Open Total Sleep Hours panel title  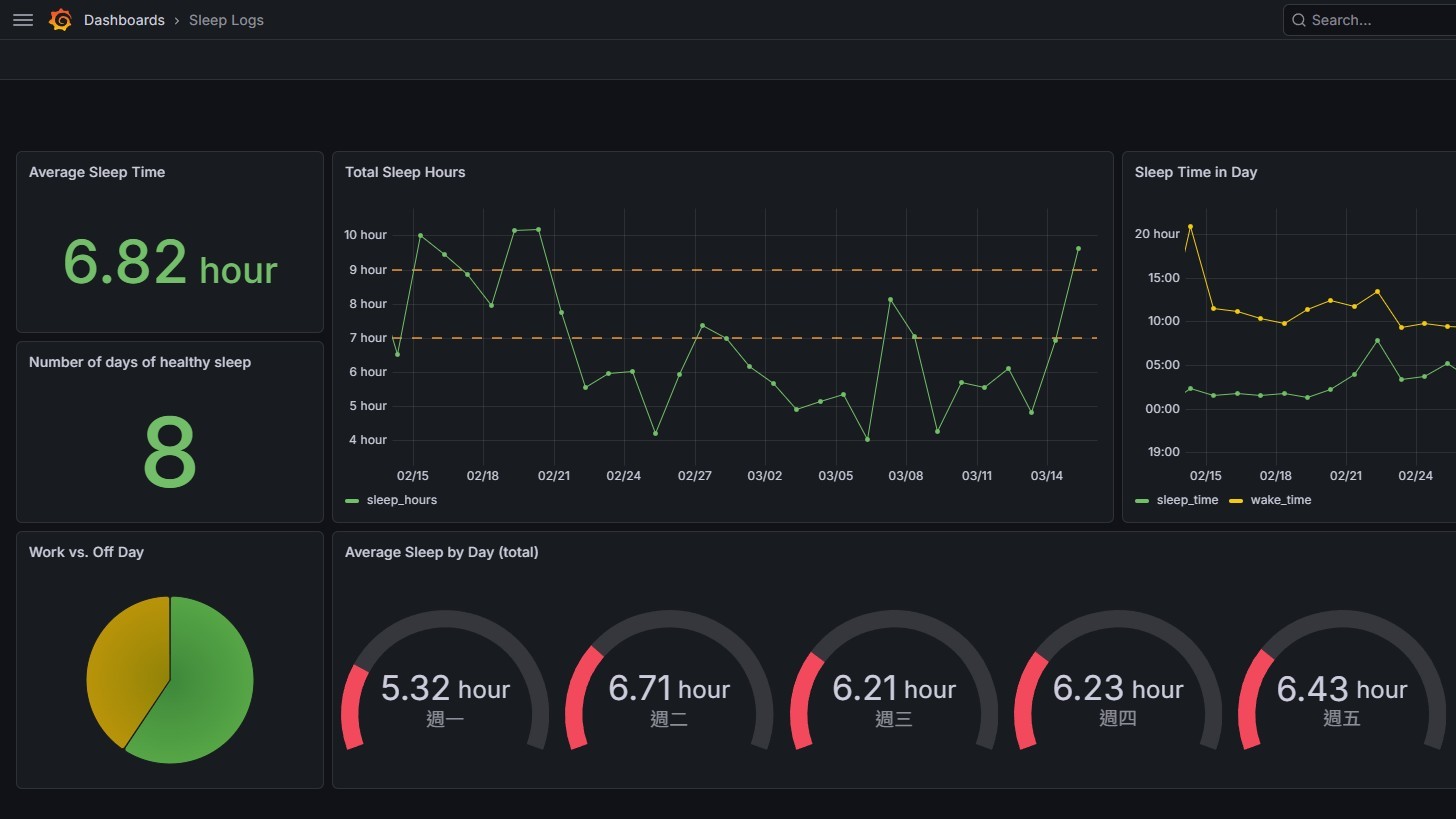pos(405,172)
